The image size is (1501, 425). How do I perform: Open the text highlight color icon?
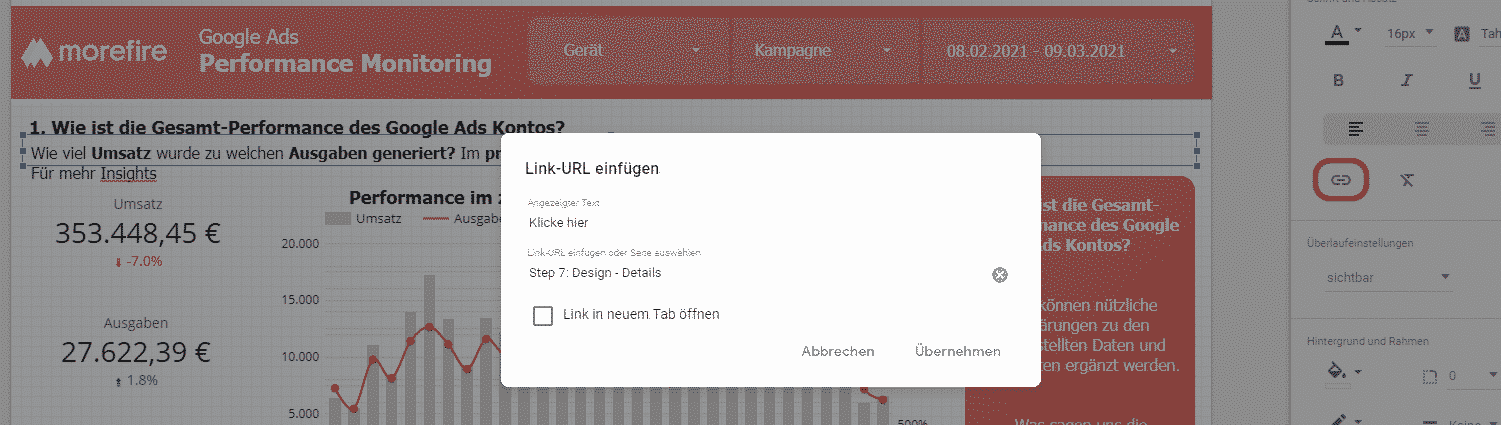pyautogui.click(x=1462, y=34)
